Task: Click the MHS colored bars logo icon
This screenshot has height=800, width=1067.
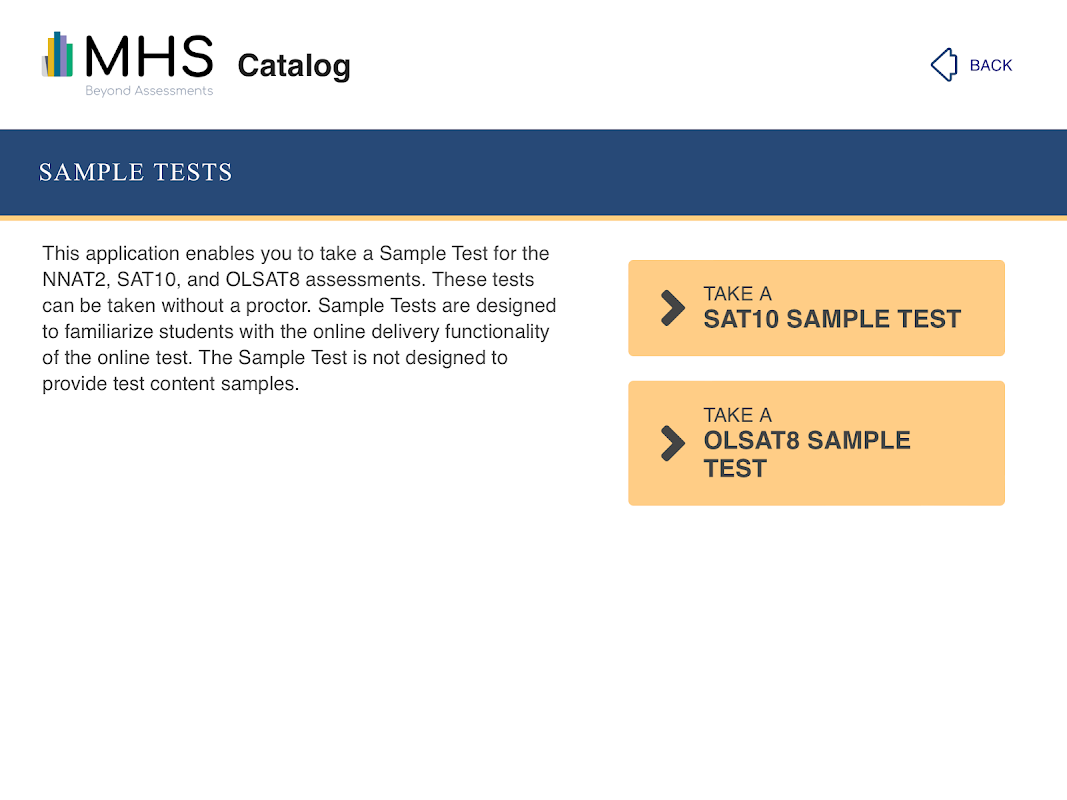Action: 58,55
